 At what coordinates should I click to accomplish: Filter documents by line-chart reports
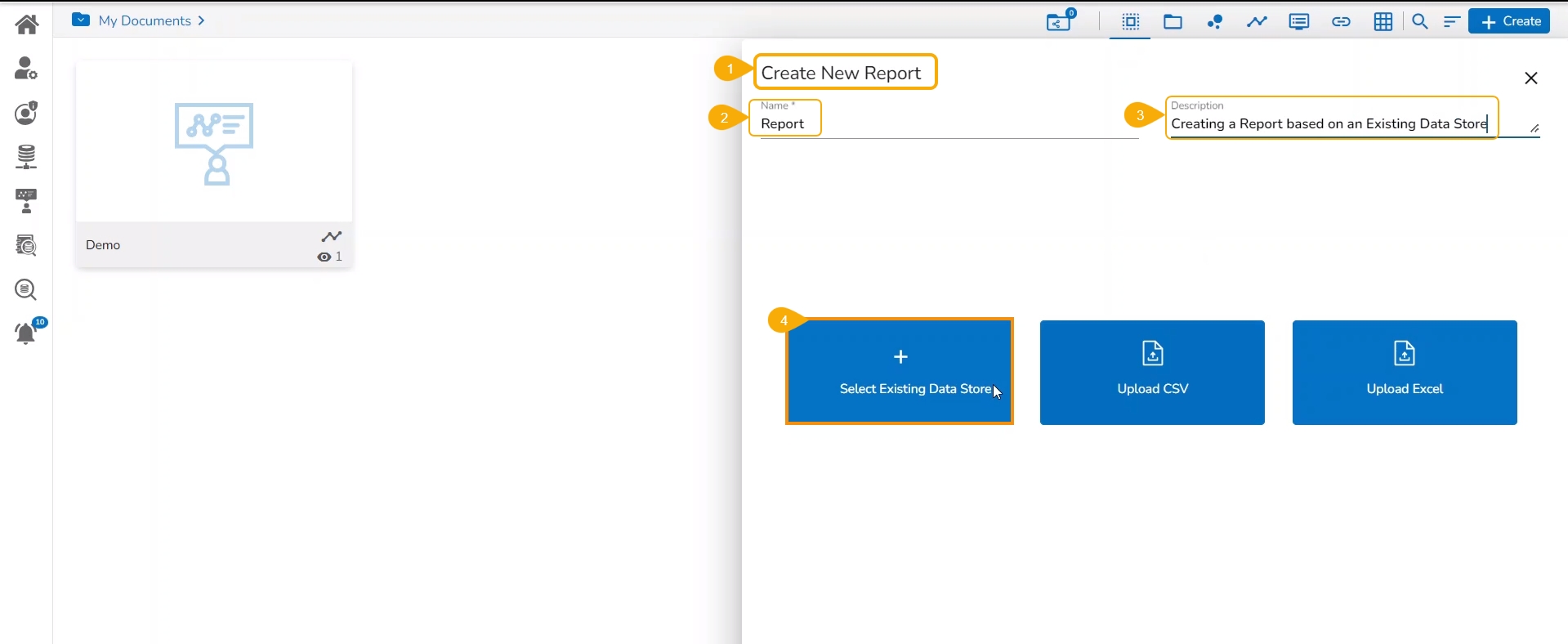[1258, 22]
